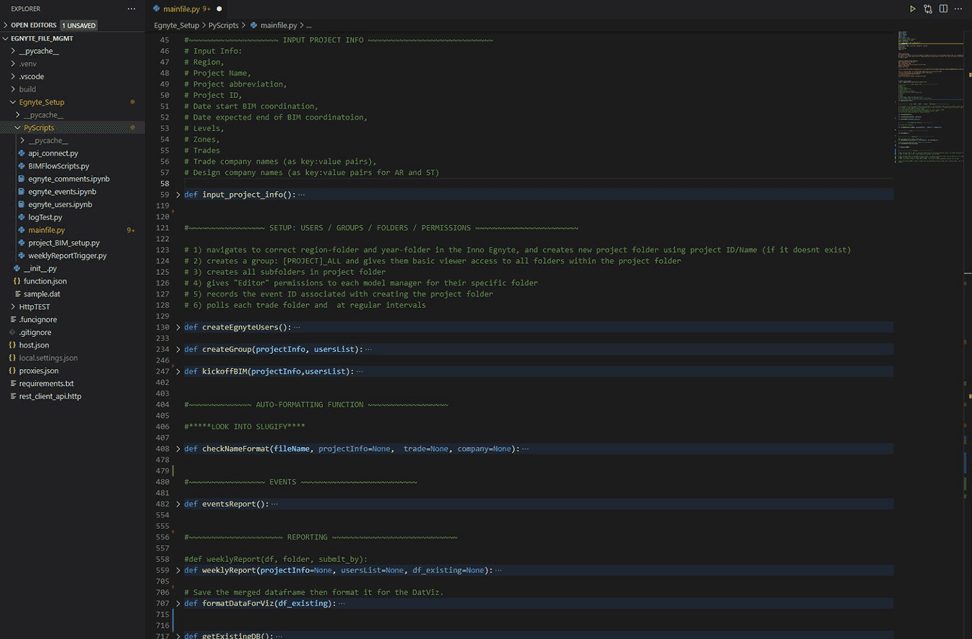972x639 pixels.
Task: Expand the build folder
Action: (12, 89)
